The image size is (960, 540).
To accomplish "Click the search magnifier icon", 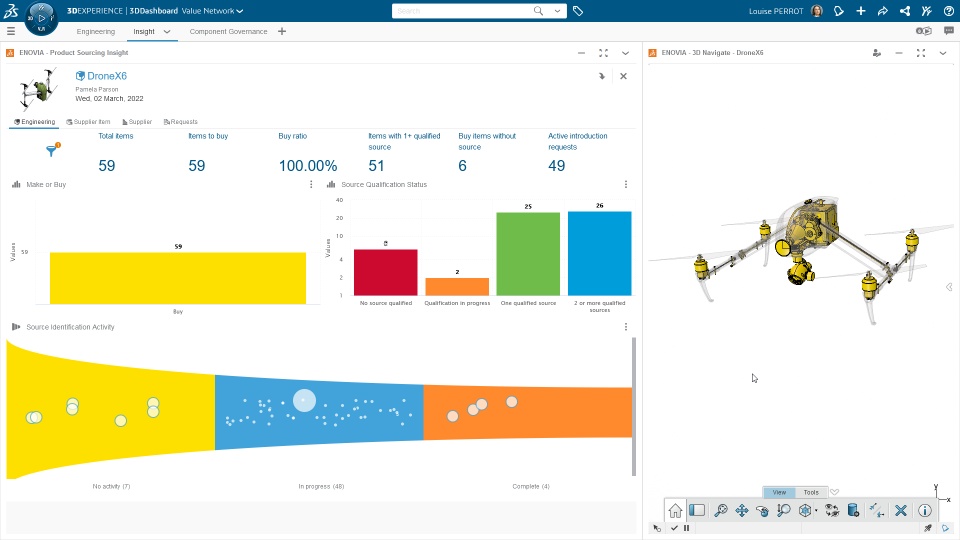I will (538, 10).
